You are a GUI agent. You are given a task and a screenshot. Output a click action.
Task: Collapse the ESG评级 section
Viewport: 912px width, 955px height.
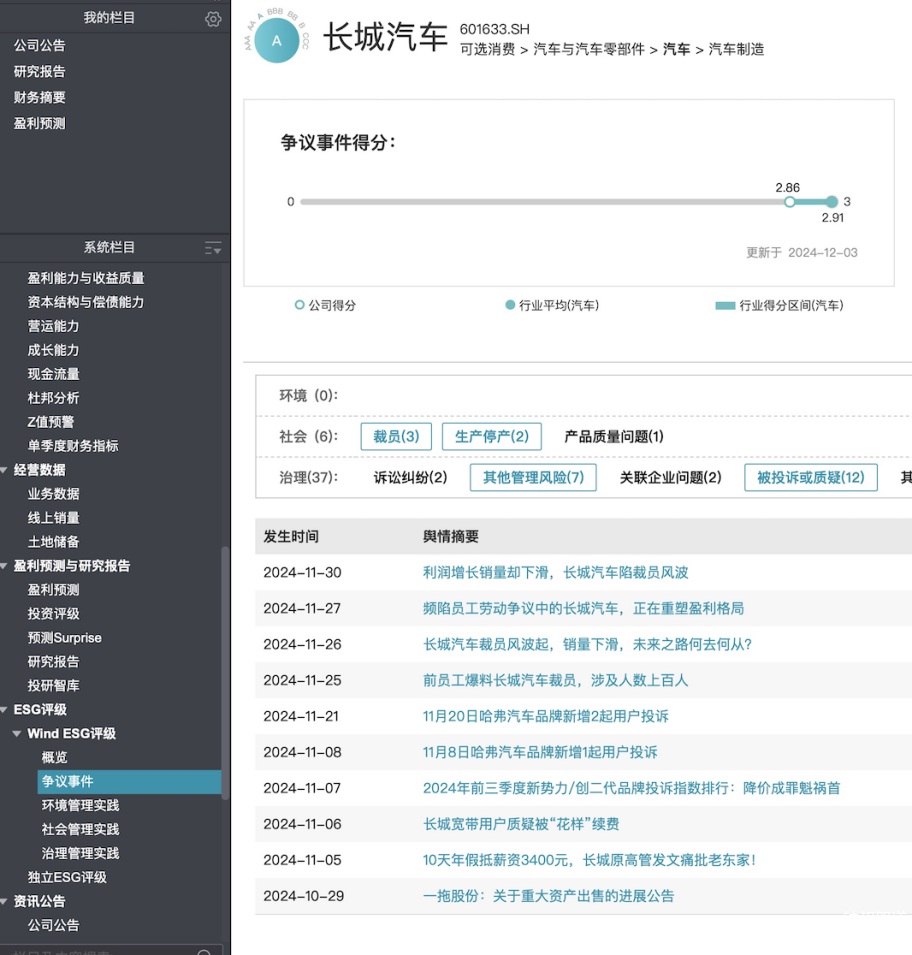[5, 710]
